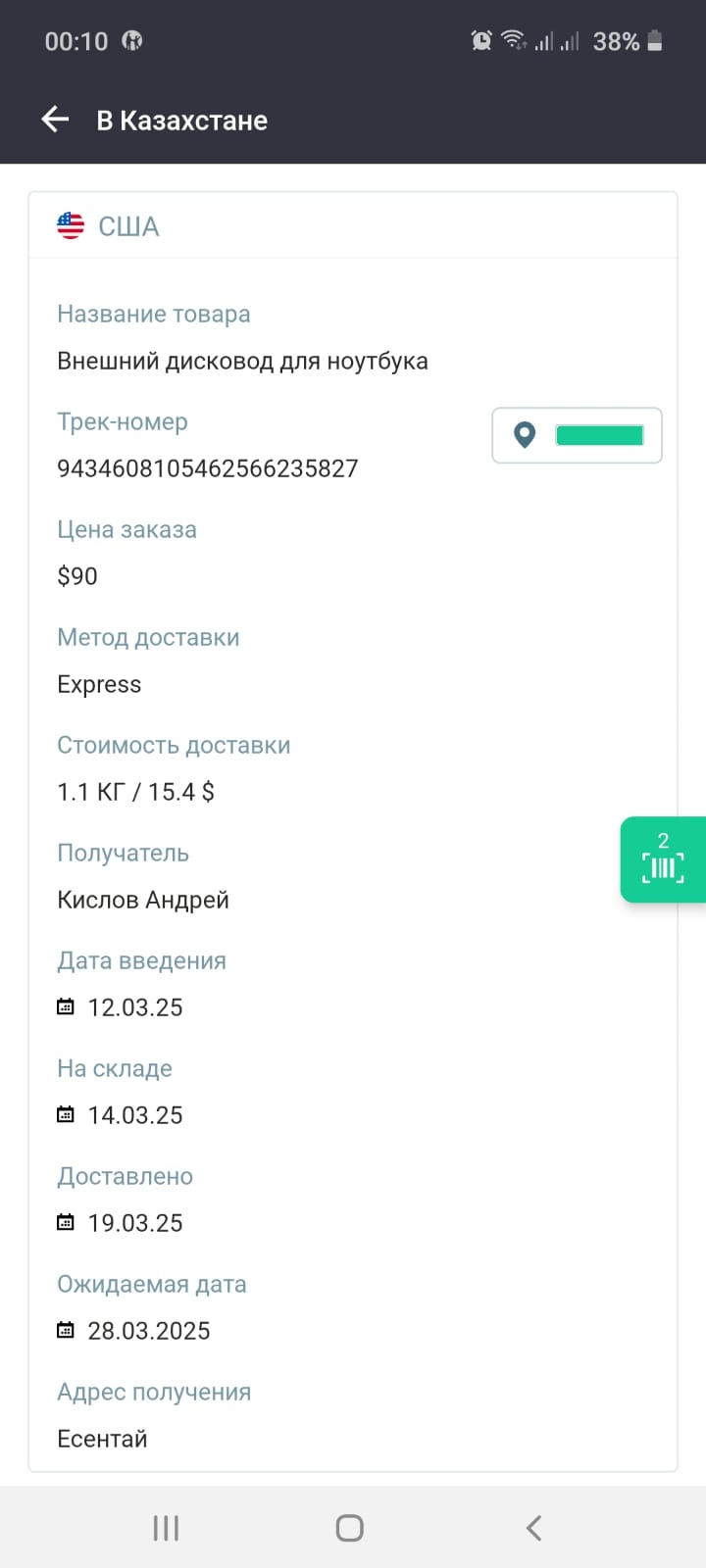Tap the battery indicator in status bar

coord(655,40)
